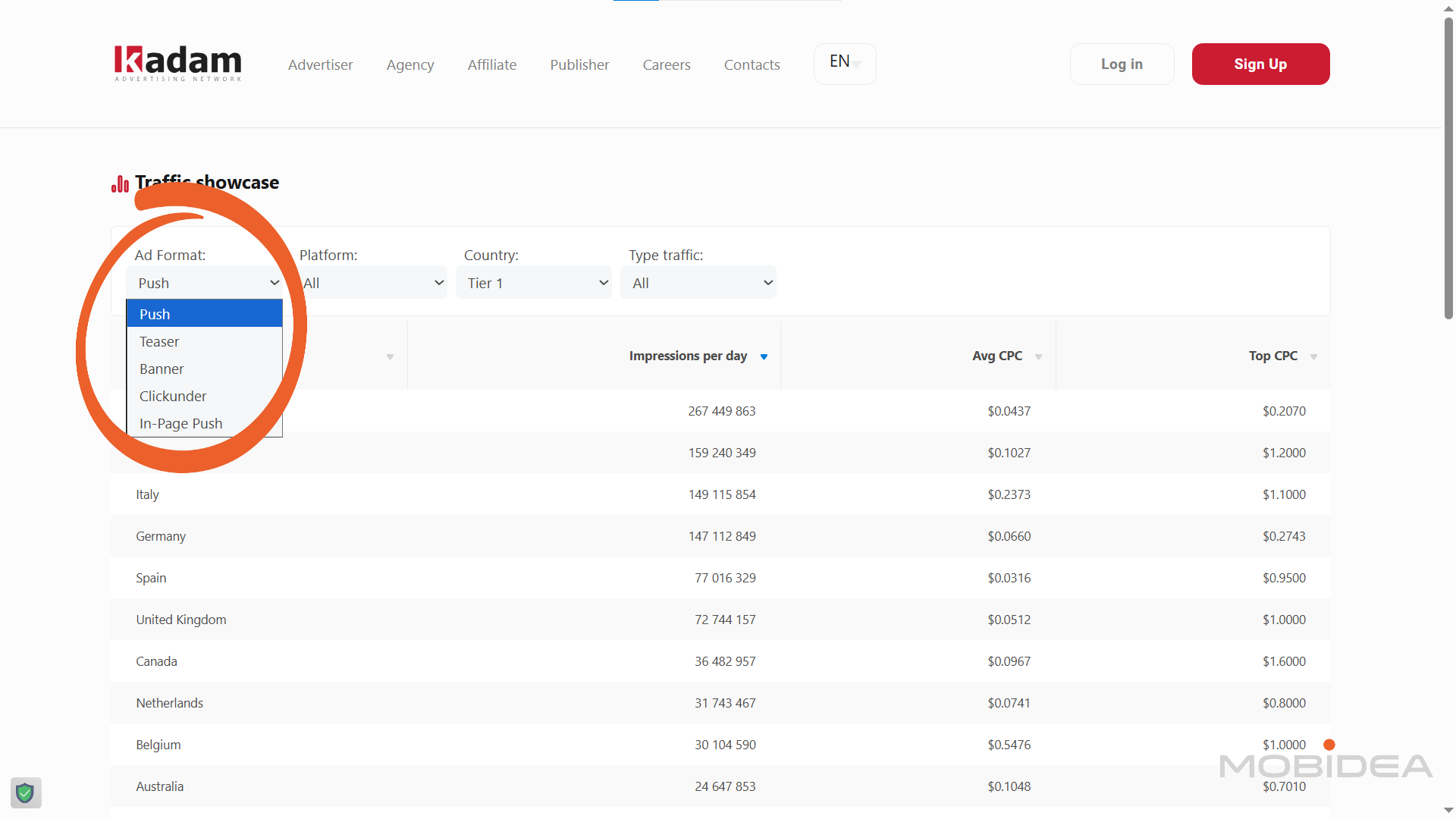The height and width of the screenshot is (819, 1456).
Task: Click the Traffic showcase bar chart icon
Action: point(120,184)
